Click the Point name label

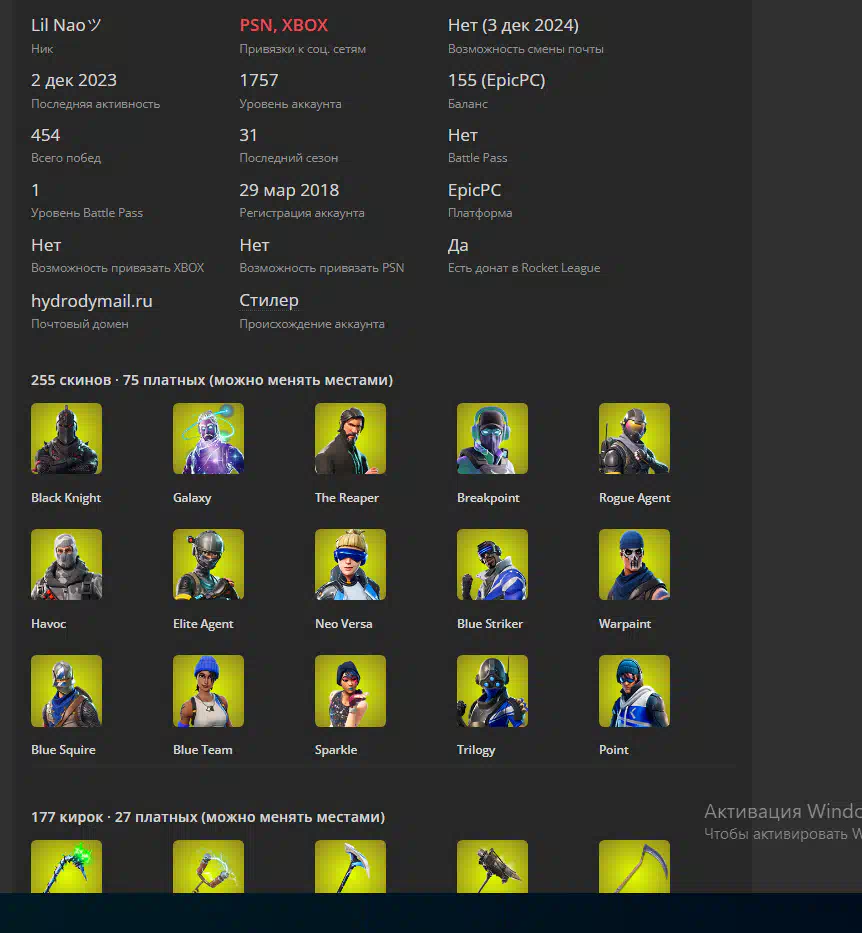tap(613, 750)
